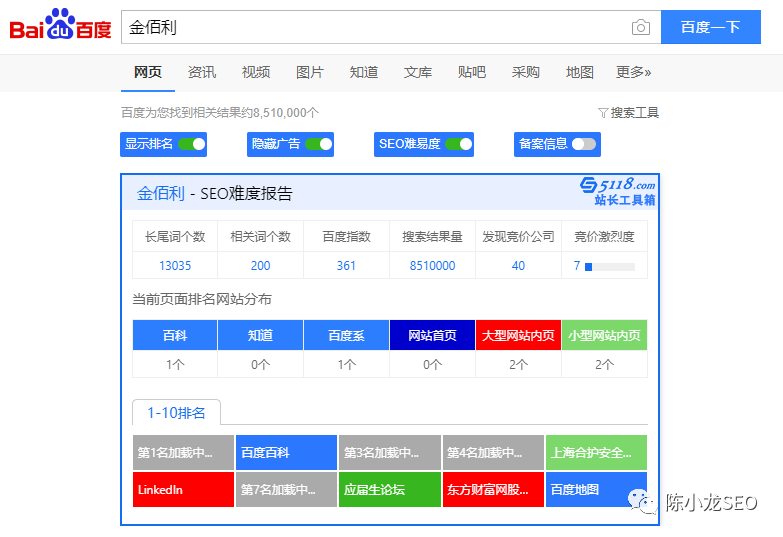Image resolution: width=783 pixels, height=537 pixels.
Task: Select the 1-10排名 tab
Action: pos(176,413)
